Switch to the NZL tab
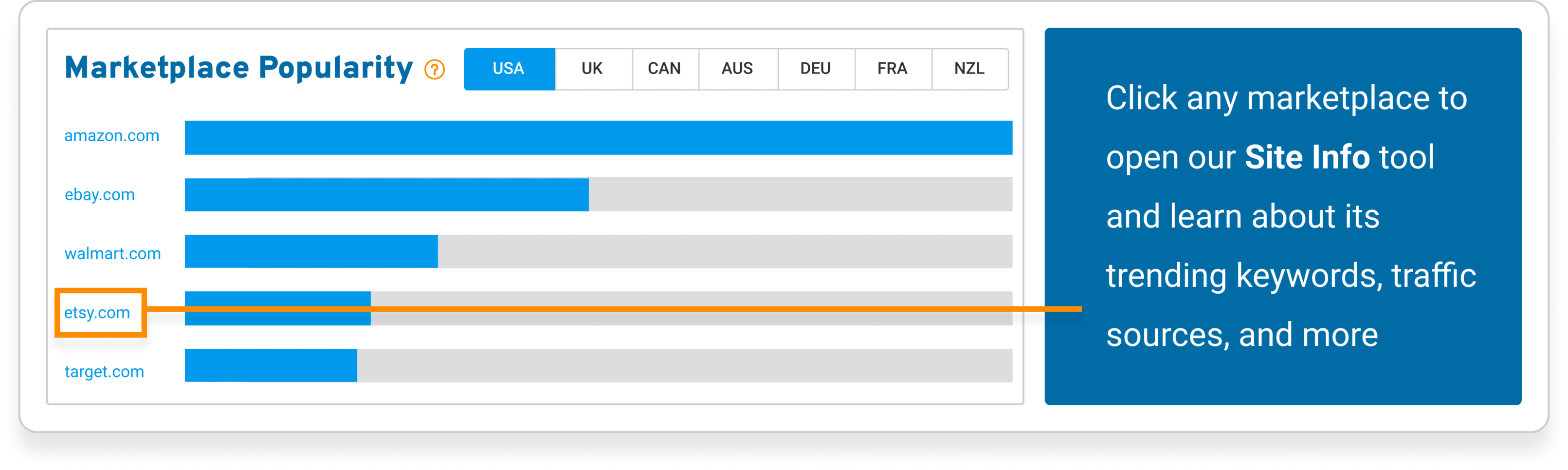 [969, 69]
